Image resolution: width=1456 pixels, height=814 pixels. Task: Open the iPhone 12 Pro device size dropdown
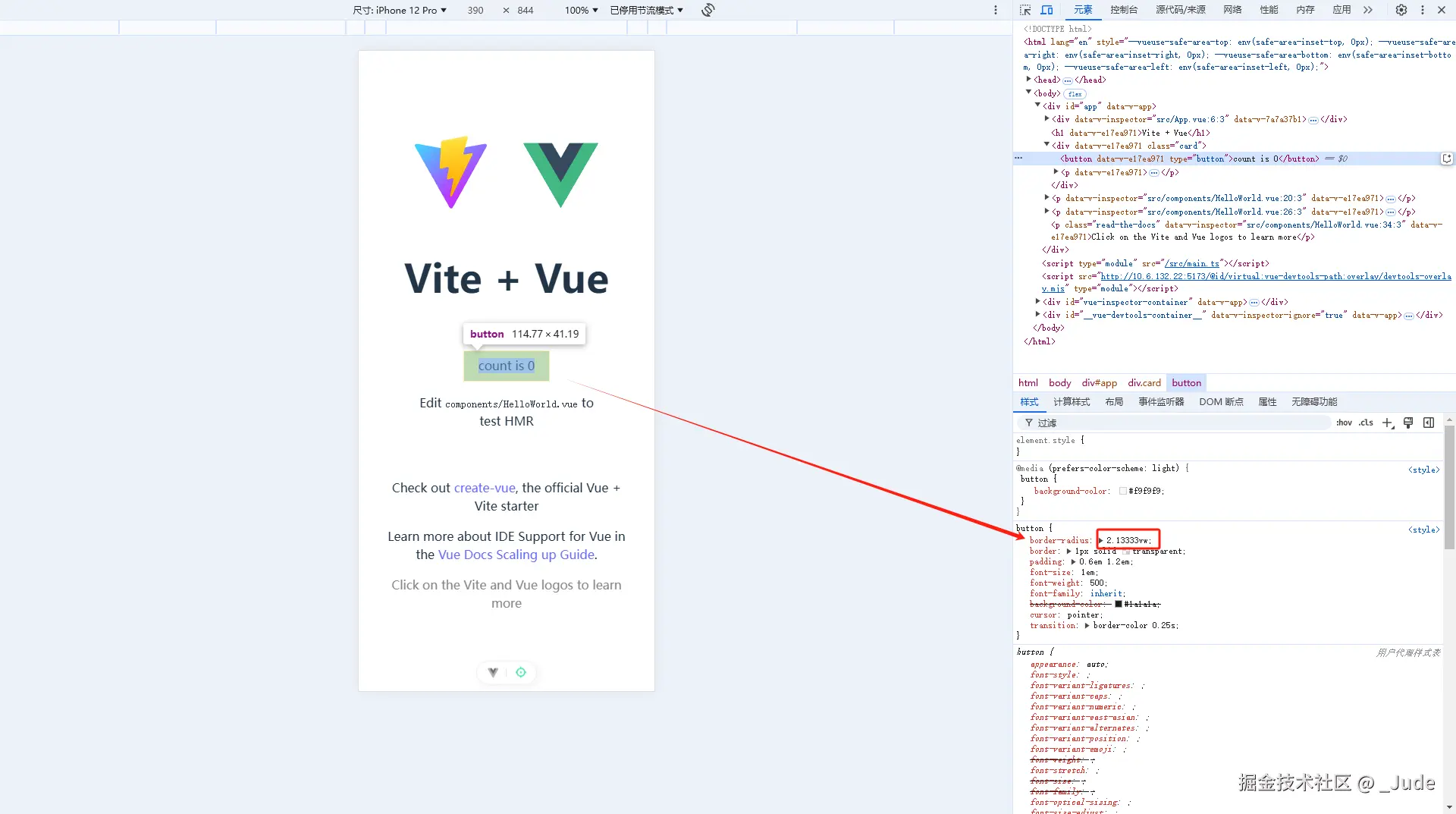tap(400, 10)
